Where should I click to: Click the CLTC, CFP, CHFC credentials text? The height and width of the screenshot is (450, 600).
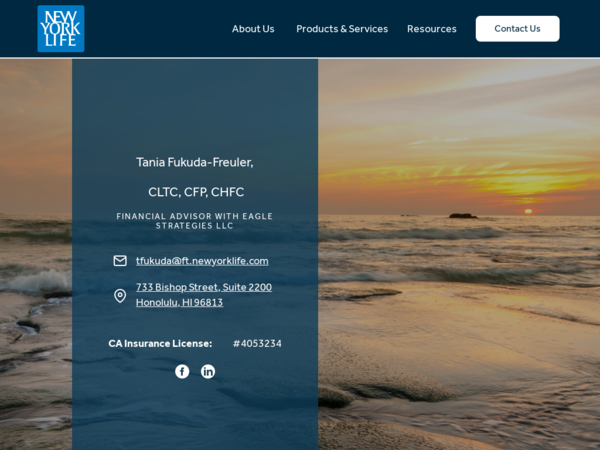point(196,192)
